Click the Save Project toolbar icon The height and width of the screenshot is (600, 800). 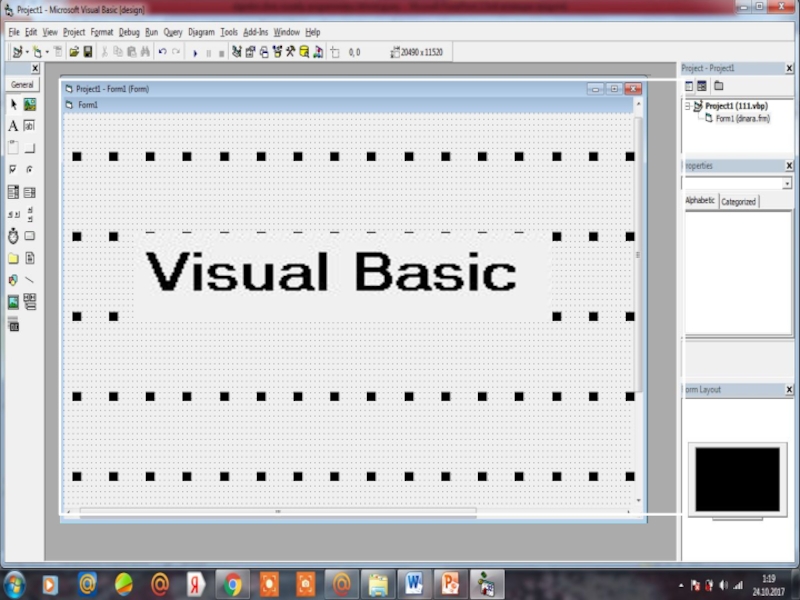tap(88, 52)
